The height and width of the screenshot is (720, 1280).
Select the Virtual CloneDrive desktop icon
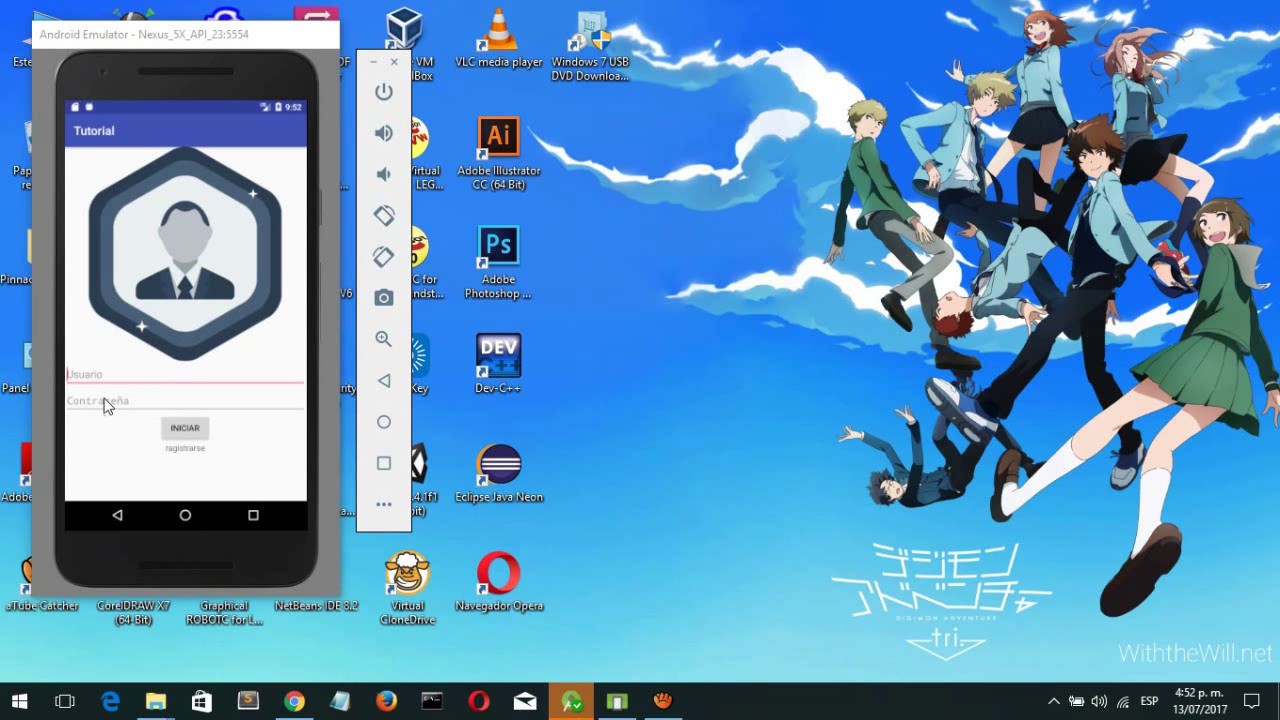[407, 589]
